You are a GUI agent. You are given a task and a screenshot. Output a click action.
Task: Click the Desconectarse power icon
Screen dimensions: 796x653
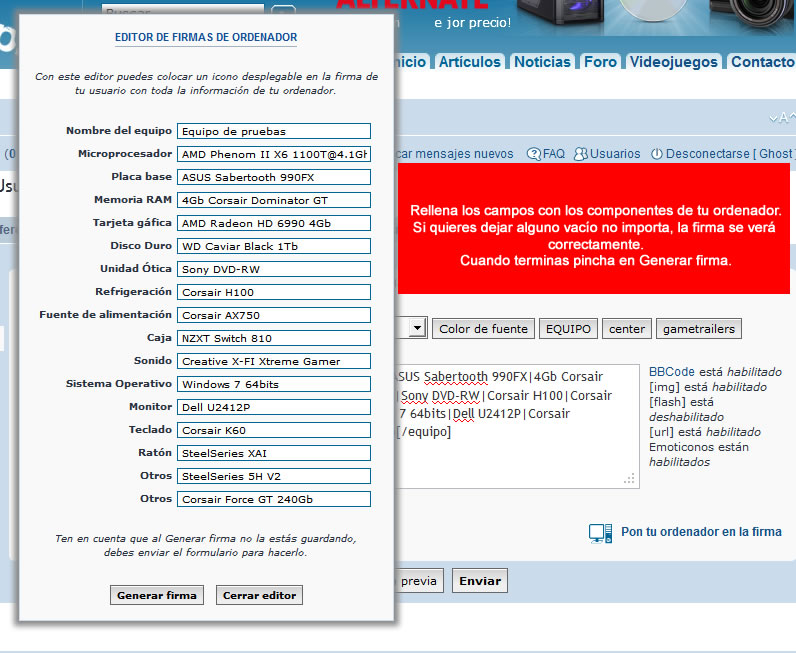click(x=657, y=154)
